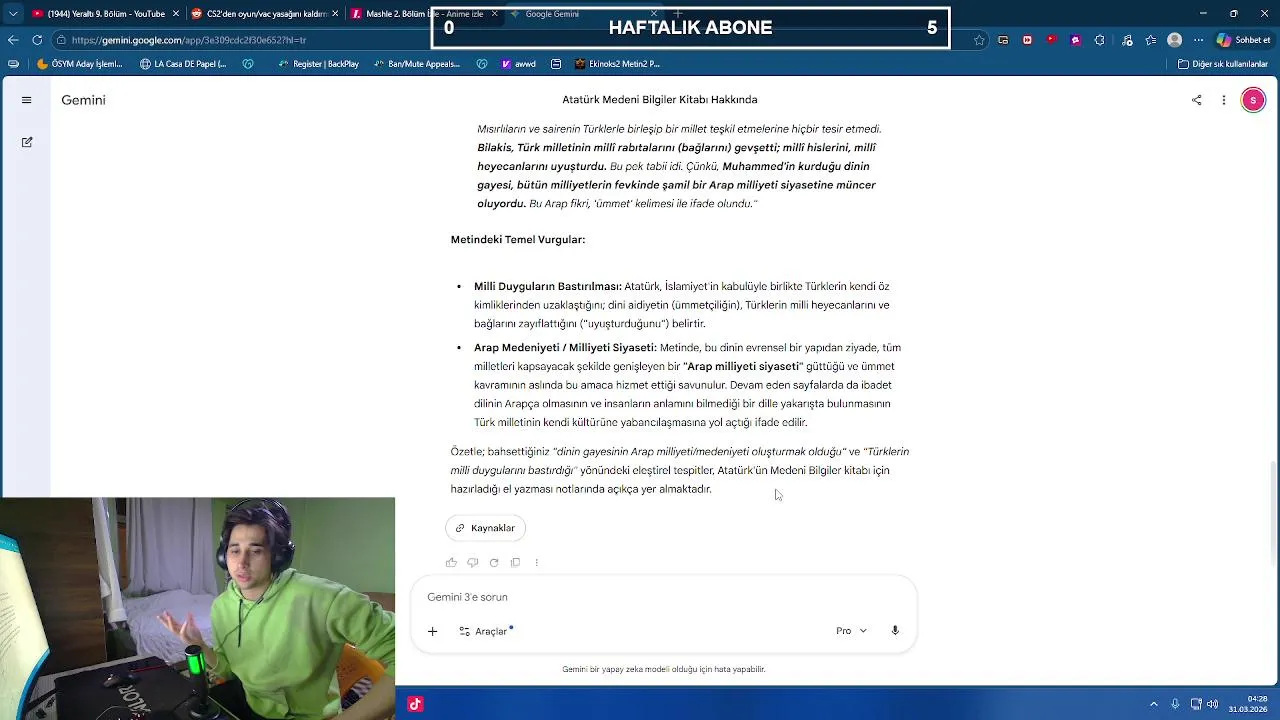This screenshot has height=720, width=1280.
Task: Reload the page with the refresh icon
Action: click(x=37, y=40)
